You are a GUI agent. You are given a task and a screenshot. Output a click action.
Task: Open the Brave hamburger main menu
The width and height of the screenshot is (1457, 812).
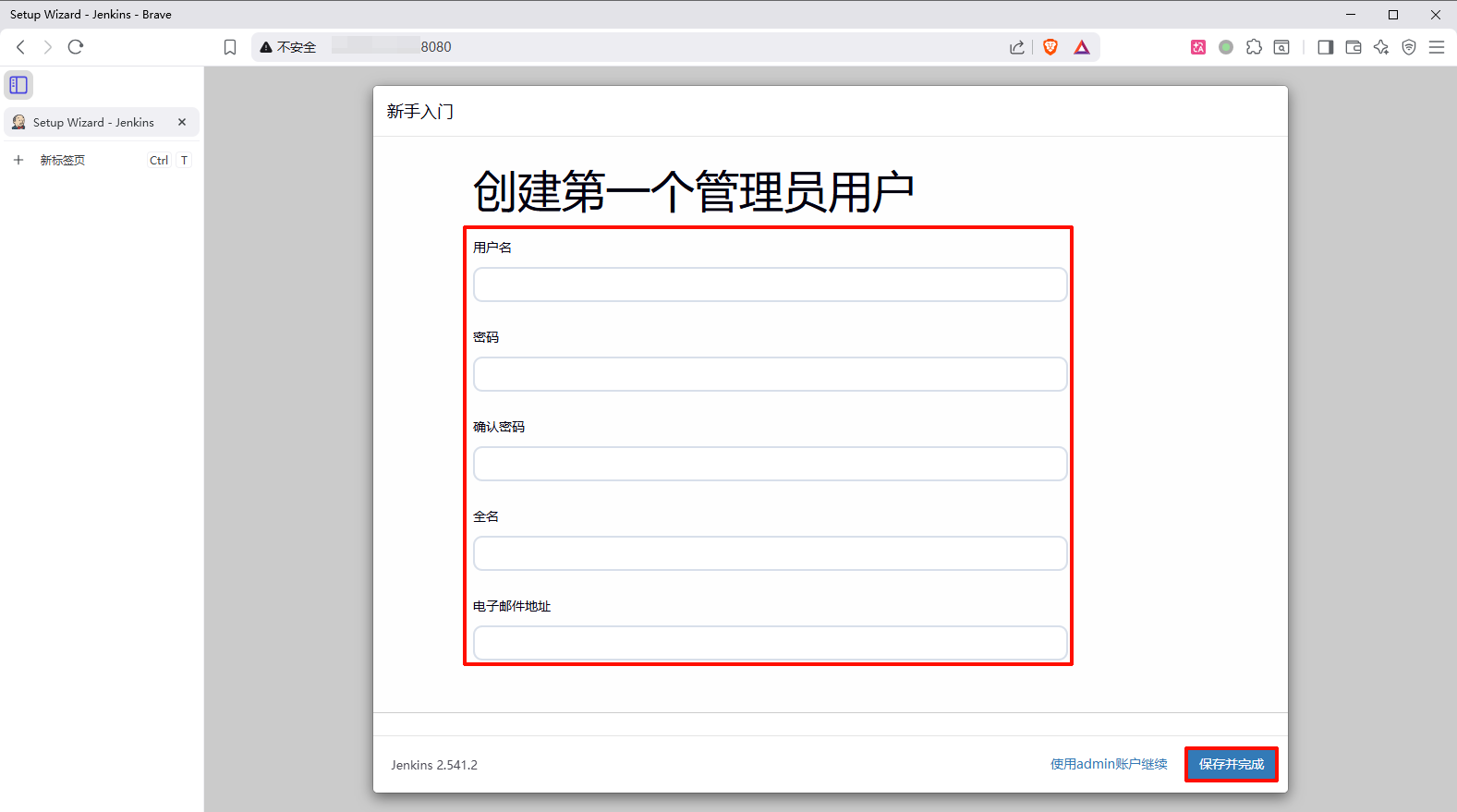click(1437, 47)
